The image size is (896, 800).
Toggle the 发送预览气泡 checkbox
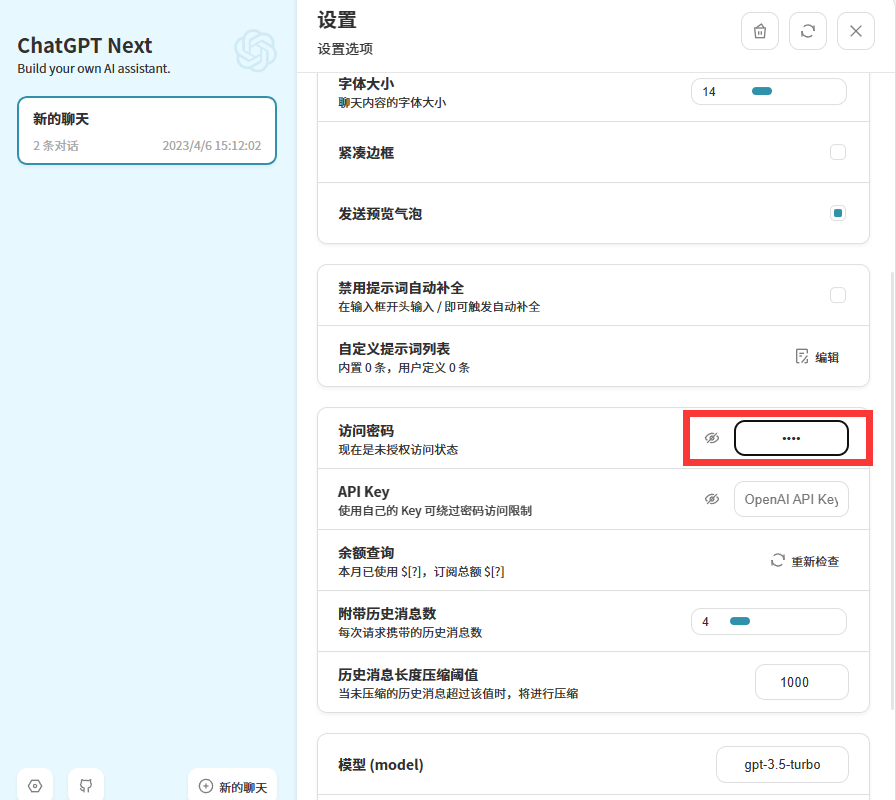(x=838, y=213)
